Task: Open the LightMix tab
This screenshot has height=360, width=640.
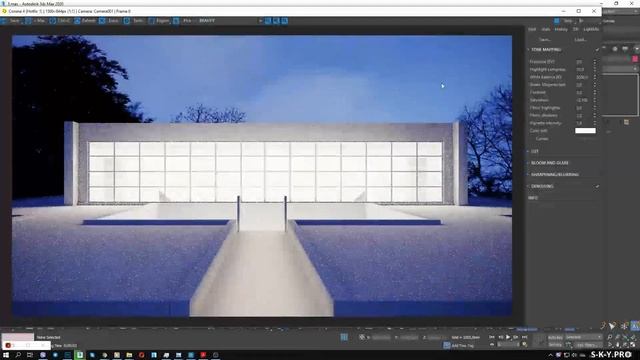Action: (x=591, y=29)
